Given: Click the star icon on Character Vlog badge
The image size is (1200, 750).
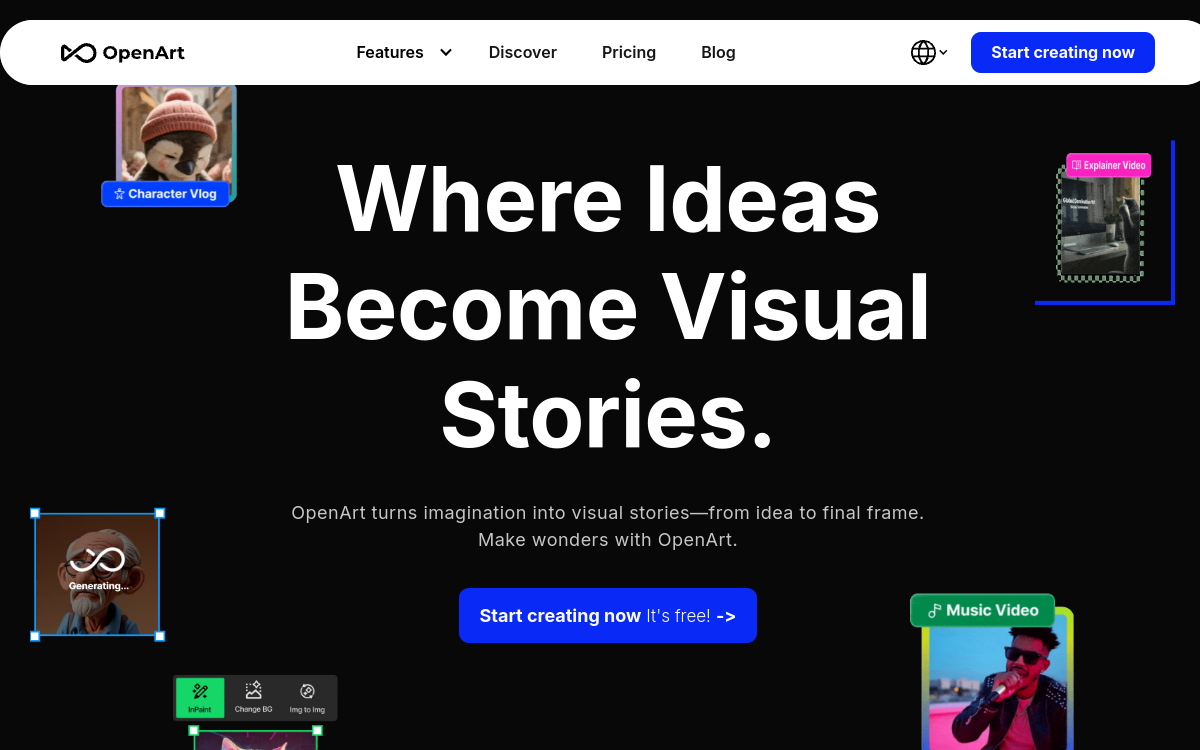Looking at the screenshot, I should click(x=119, y=194).
